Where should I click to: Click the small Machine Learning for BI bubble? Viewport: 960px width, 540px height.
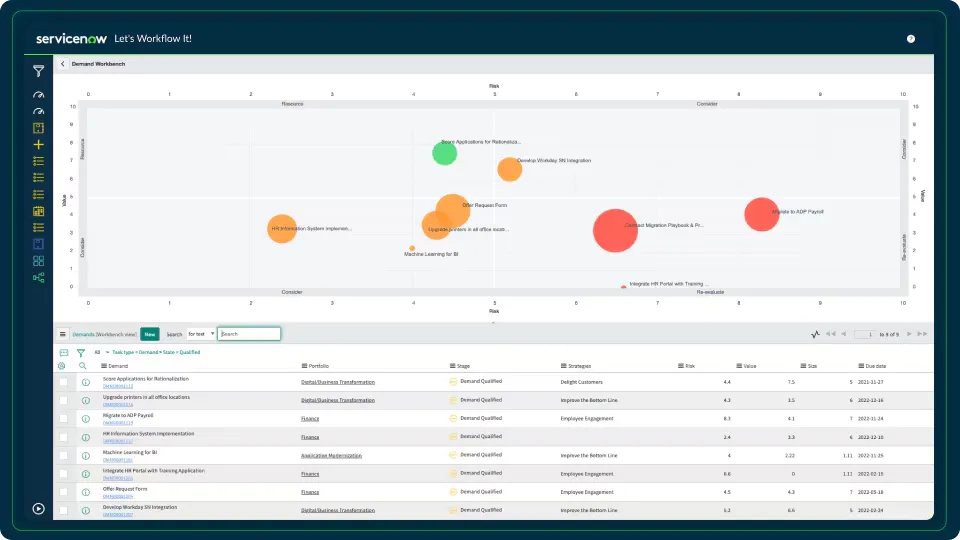(412, 248)
